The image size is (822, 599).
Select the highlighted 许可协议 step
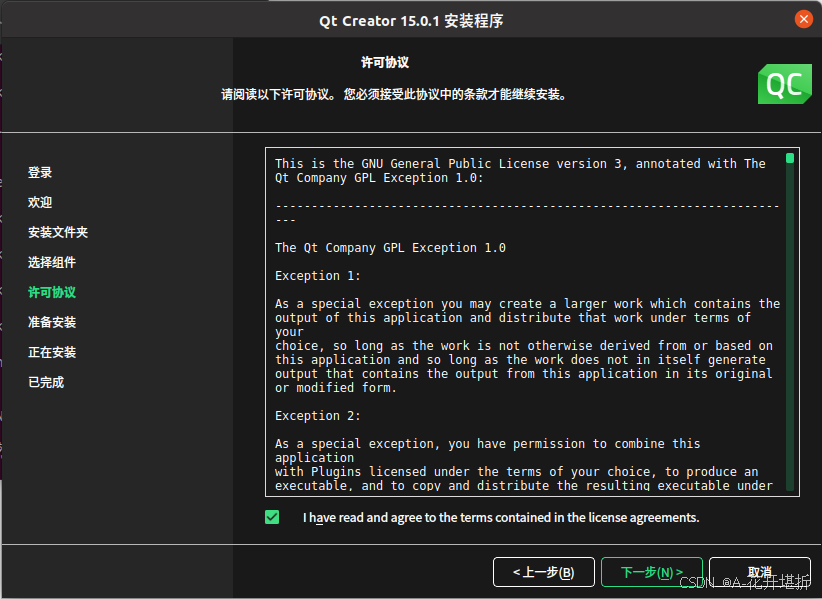[x=52, y=292]
